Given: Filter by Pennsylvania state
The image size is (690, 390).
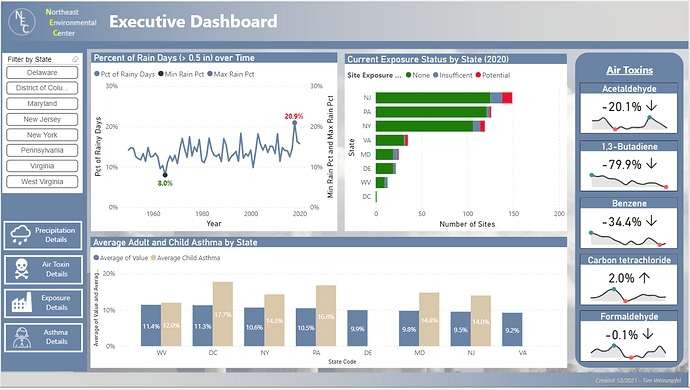Looking at the screenshot, I should click(42, 151).
